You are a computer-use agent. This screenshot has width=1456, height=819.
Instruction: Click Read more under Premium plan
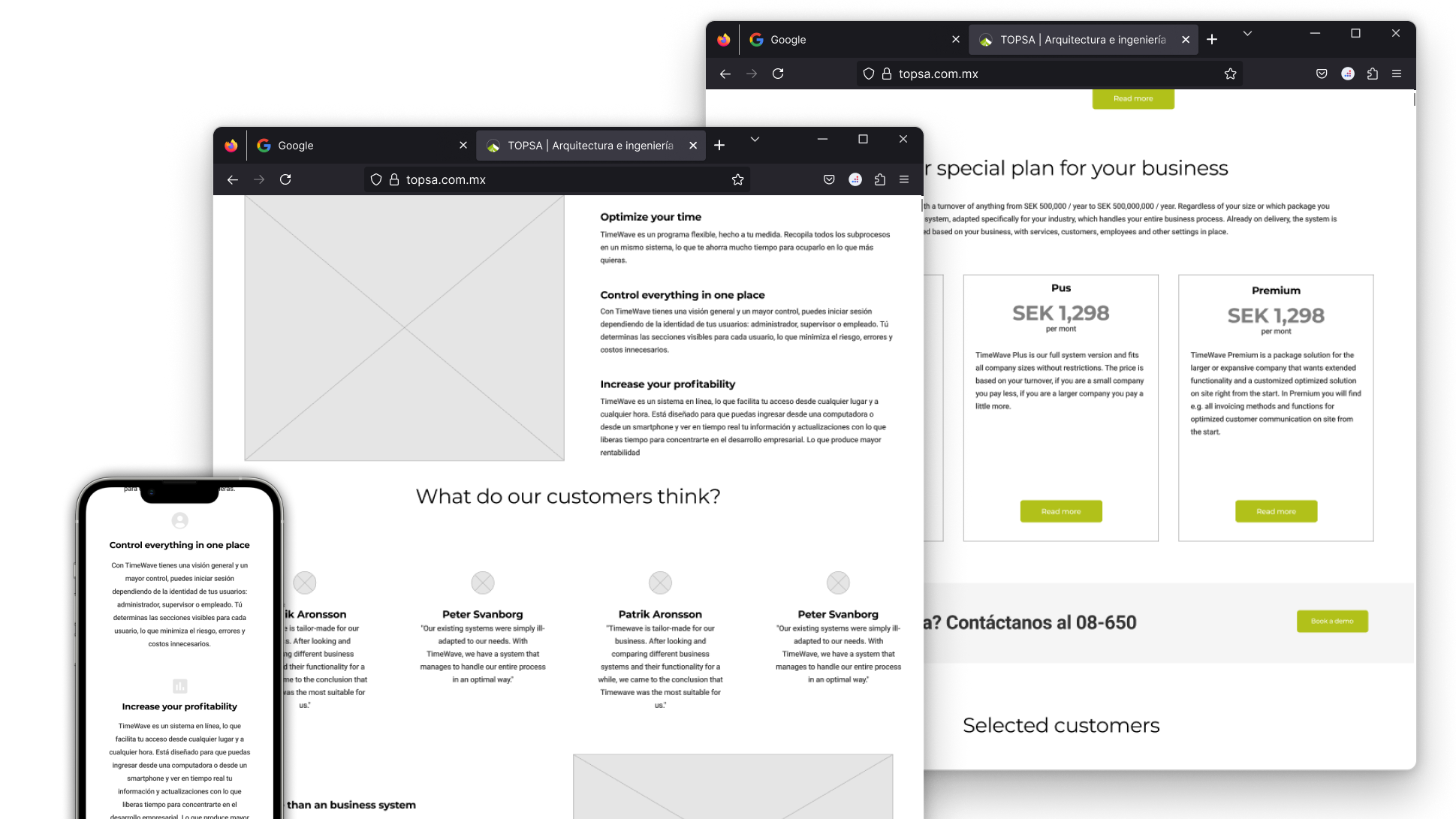pos(1276,511)
